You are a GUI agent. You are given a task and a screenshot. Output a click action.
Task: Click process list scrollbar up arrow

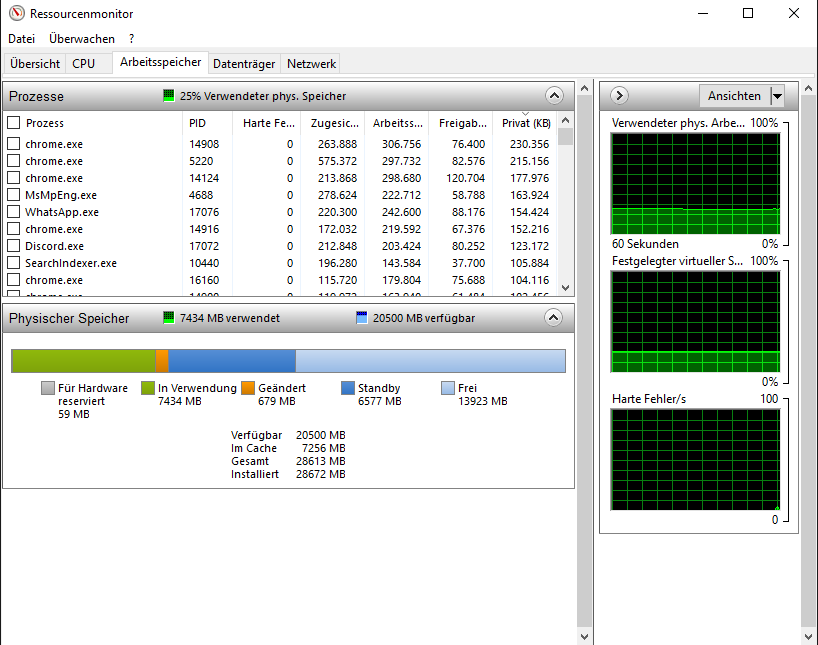click(x=566, y=121)
